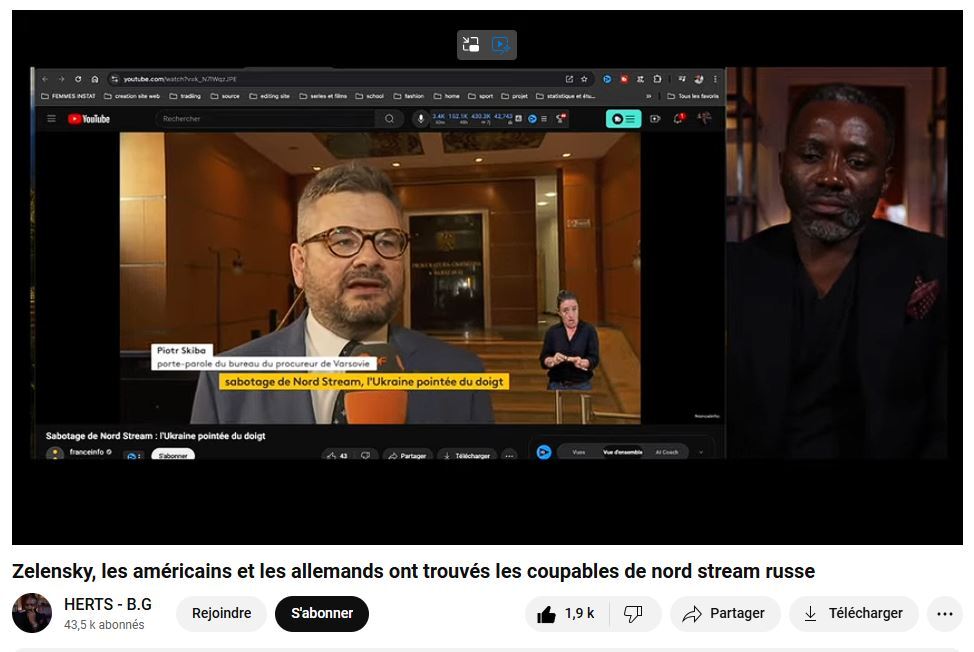Click the mini-player pop-out icon above the video
Viewport: 974px width, 652px height.
point(471,45)
